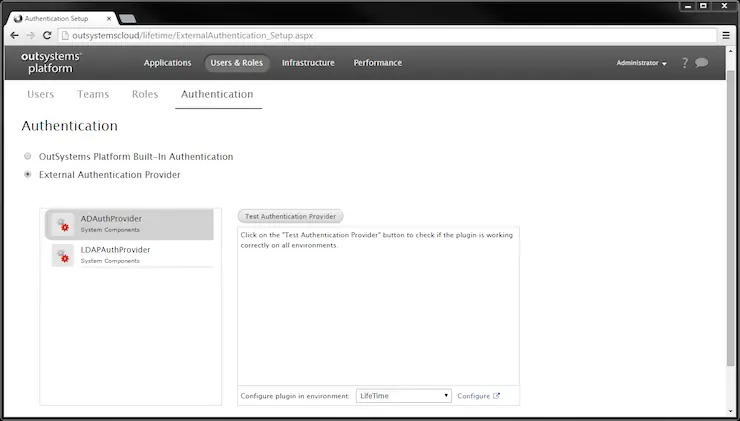
Task: Click the 'Configure plugin in environment:' label
Action: [x=295, y=396]
